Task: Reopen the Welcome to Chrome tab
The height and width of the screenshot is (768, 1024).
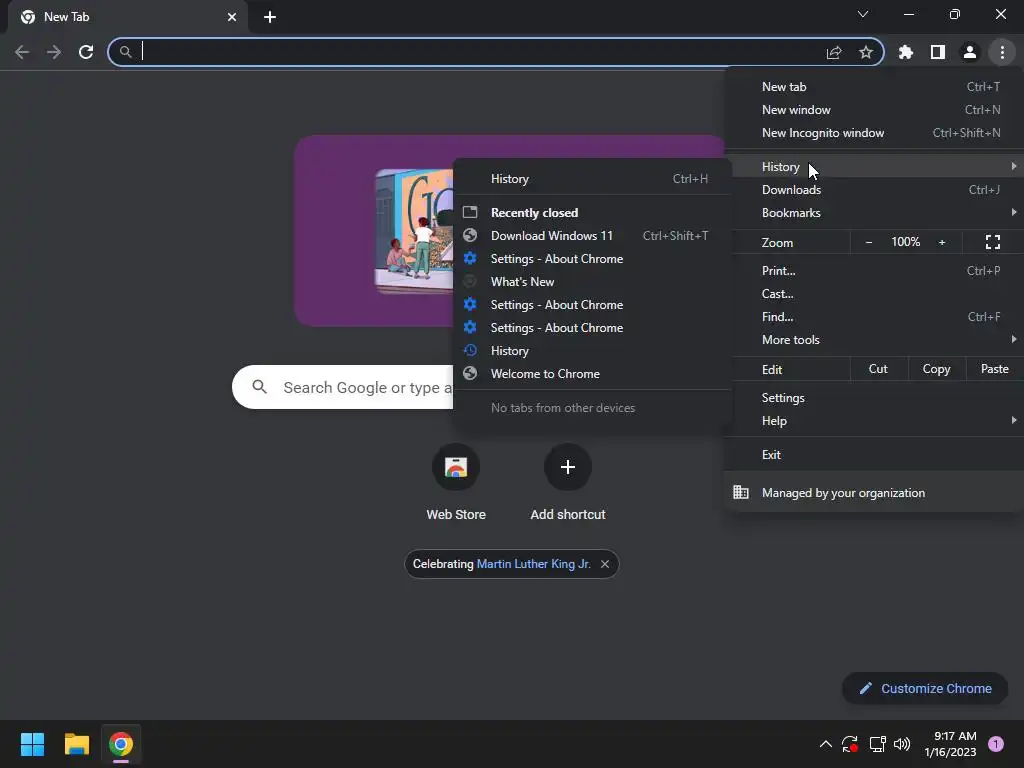Action: coord(592,374)
